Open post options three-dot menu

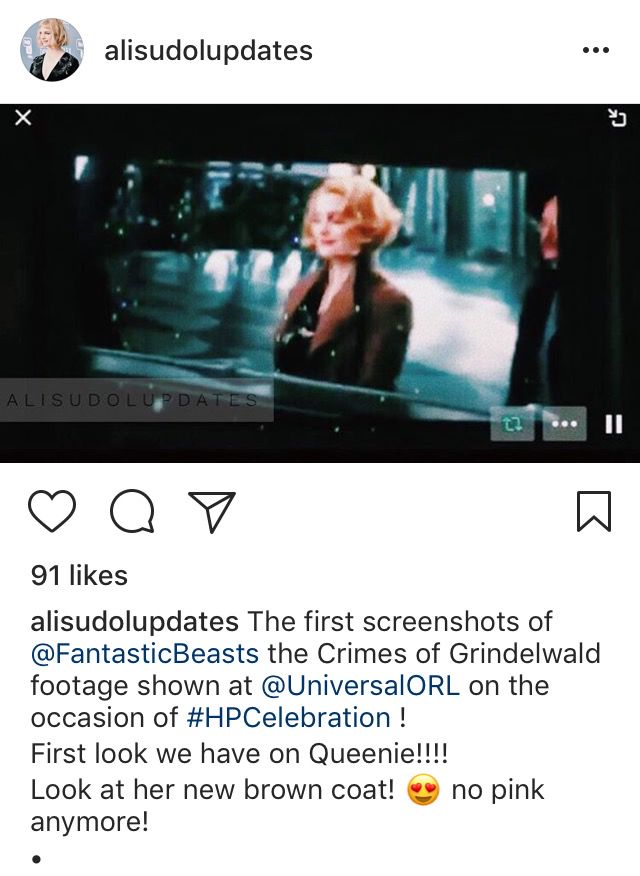595,50
